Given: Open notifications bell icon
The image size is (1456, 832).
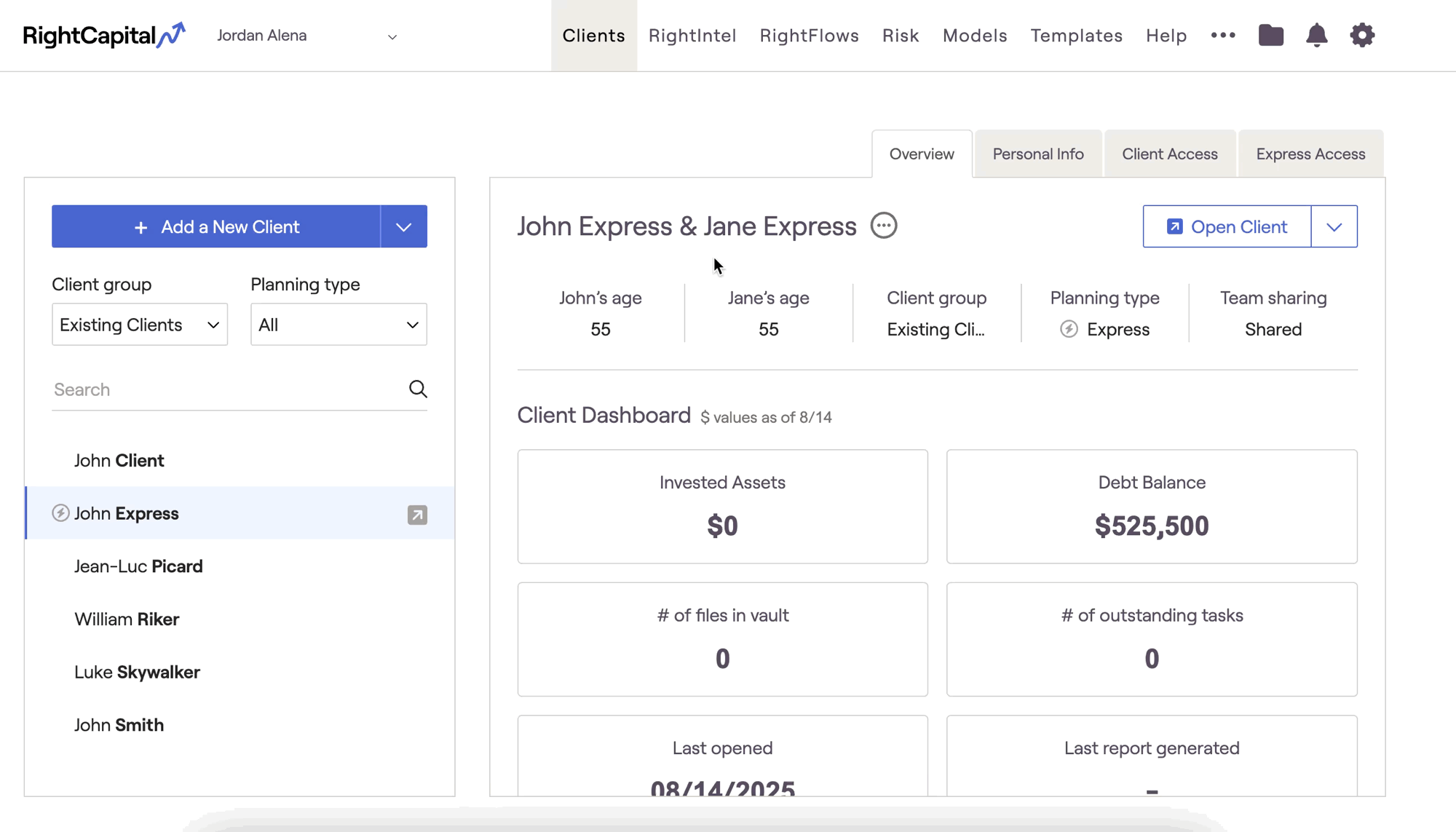Looking at the screenshot, I should pyautogui.click(x=1316, y=35).
